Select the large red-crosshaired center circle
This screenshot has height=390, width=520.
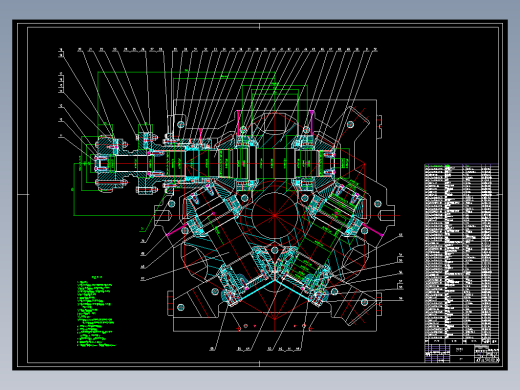tap(274, 215)
